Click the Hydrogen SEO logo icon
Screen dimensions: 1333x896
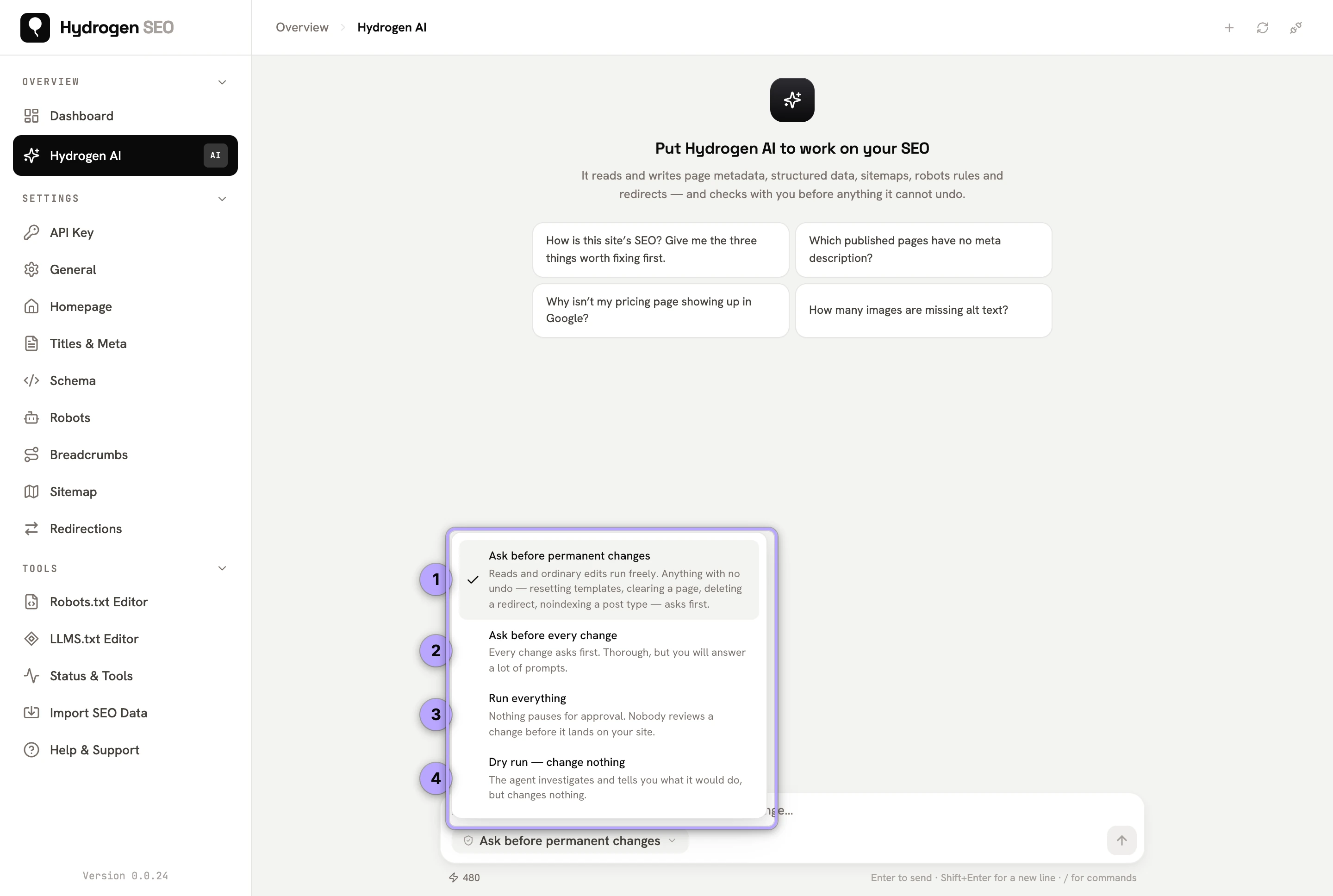tap(35, 27)
